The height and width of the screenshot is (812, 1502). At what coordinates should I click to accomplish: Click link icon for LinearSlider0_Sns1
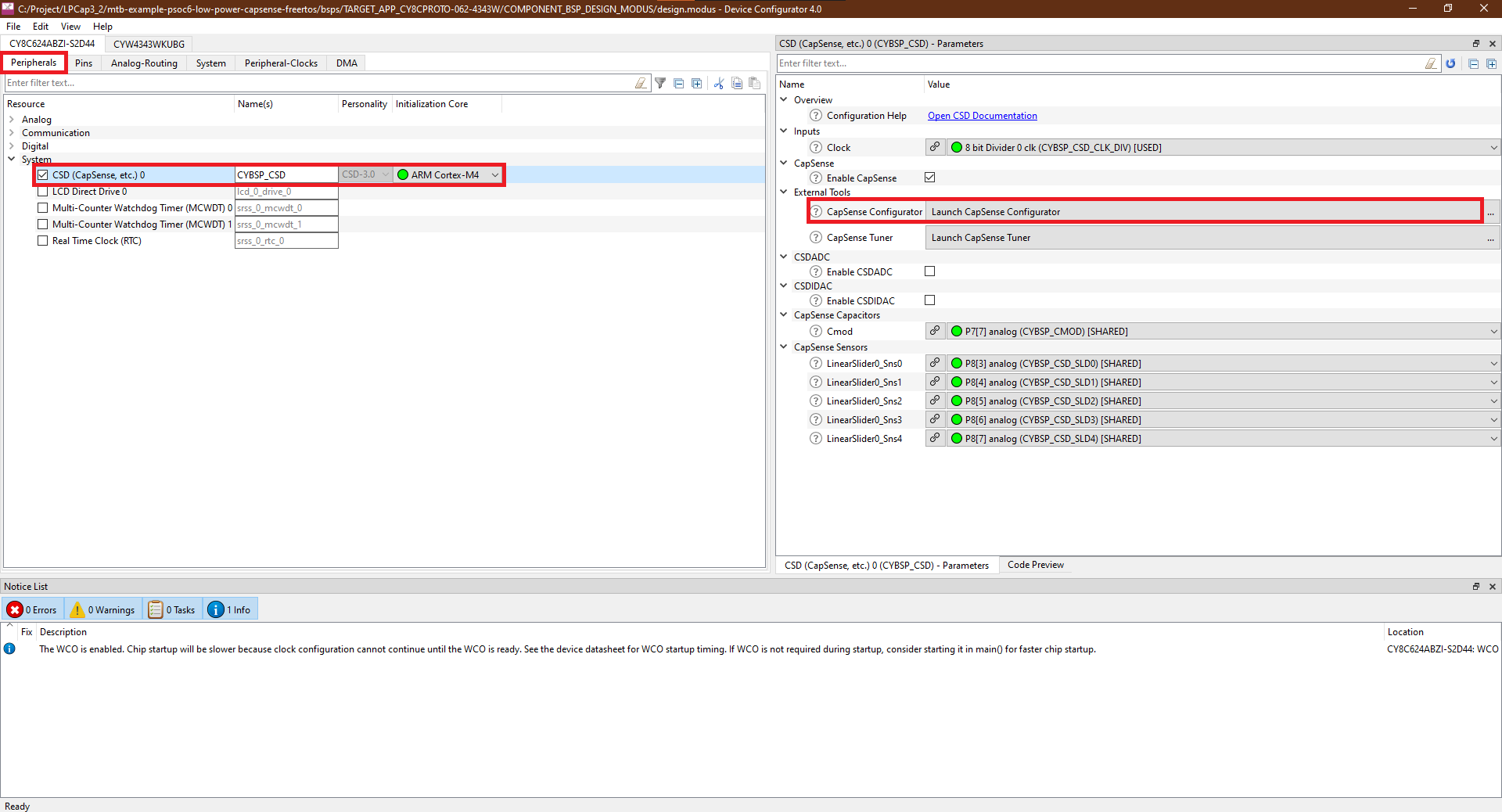click(x=935, y=382)
